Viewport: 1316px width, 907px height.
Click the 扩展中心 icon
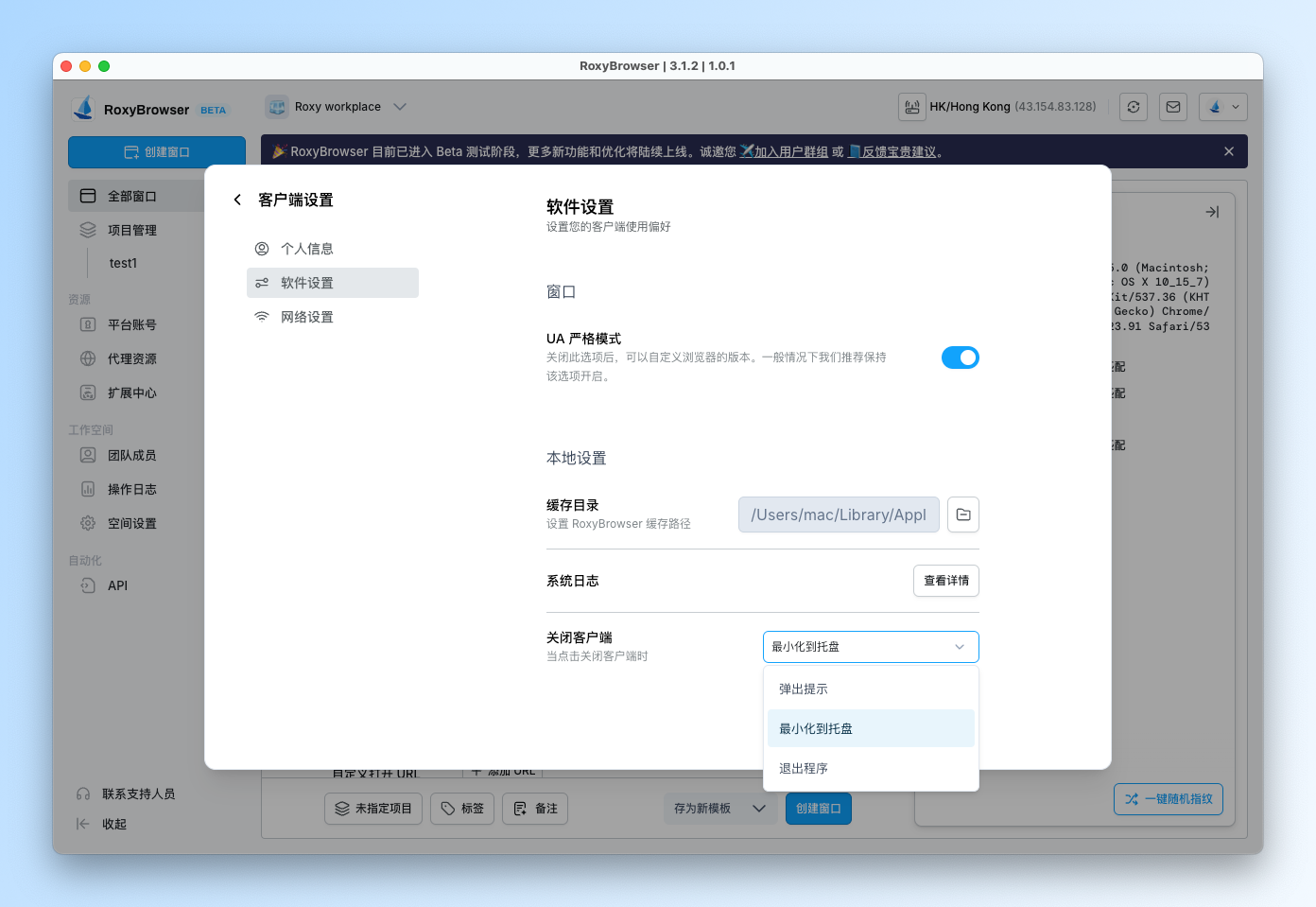88,392
